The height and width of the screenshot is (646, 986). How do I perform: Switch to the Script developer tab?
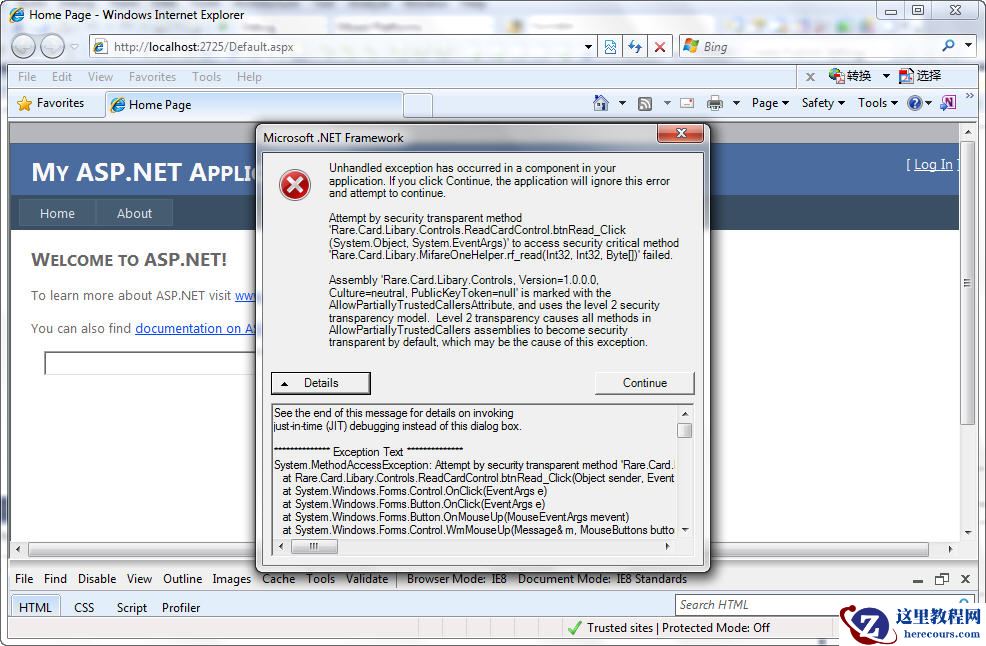click(x=131, y=608)
